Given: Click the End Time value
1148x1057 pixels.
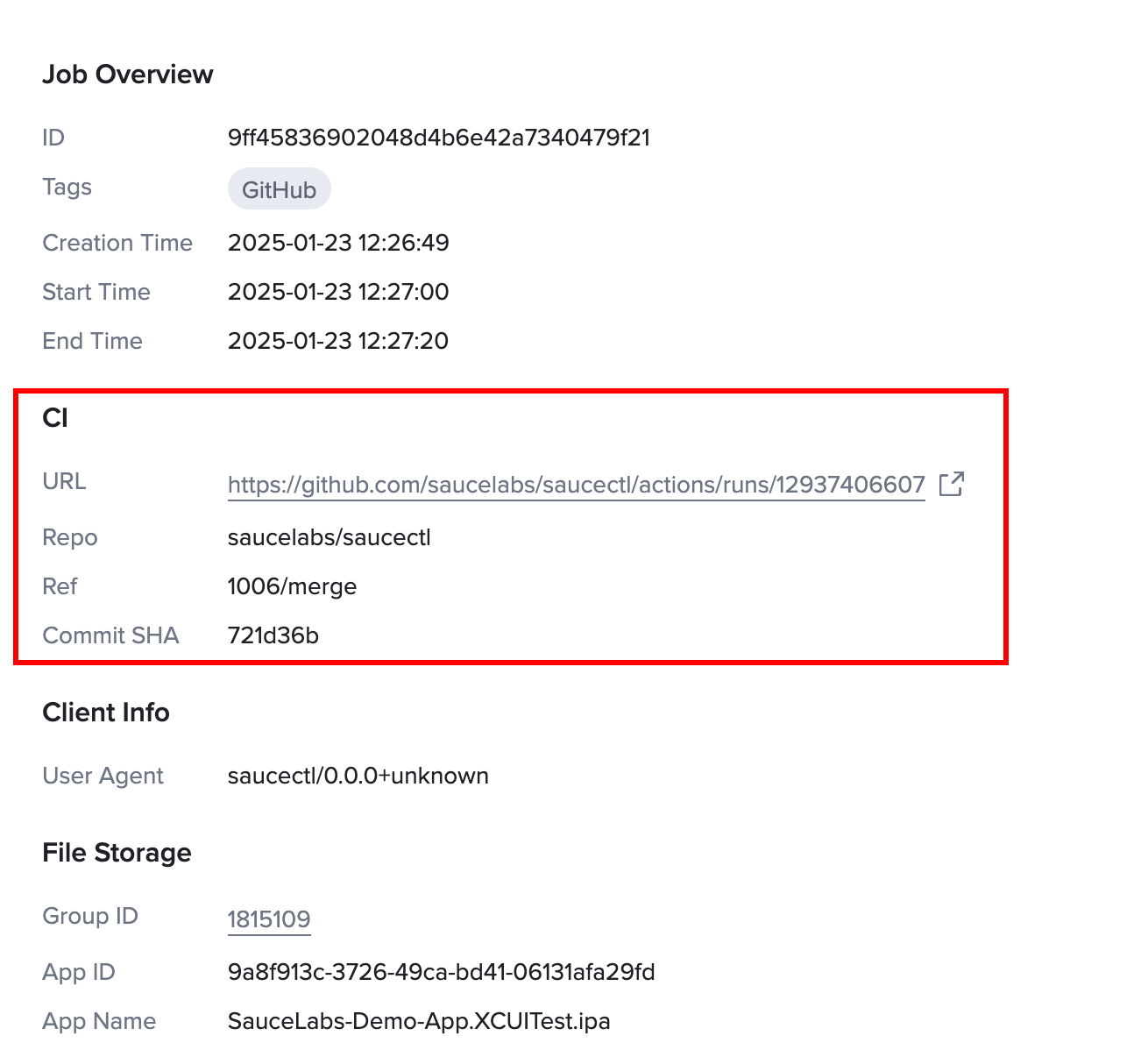Looking at the screenshot, I should (338, 341).
